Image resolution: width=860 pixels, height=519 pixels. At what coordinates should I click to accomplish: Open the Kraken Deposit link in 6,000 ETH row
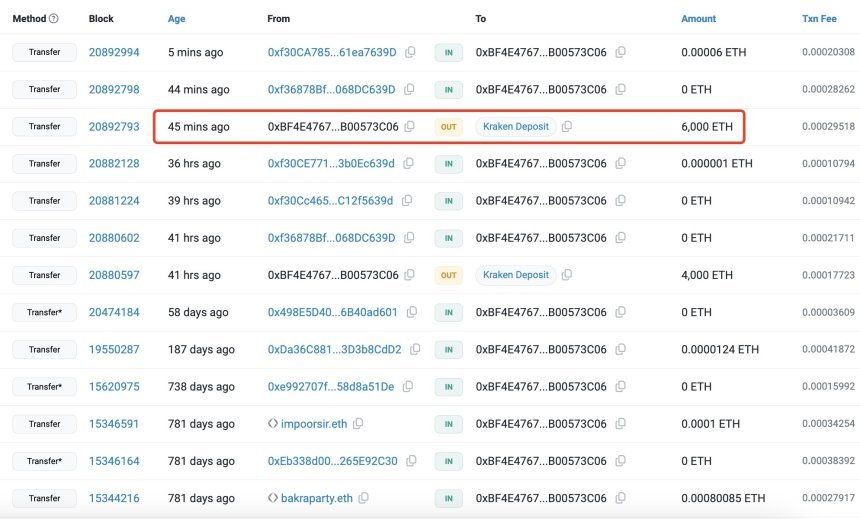tap(516, 126)
